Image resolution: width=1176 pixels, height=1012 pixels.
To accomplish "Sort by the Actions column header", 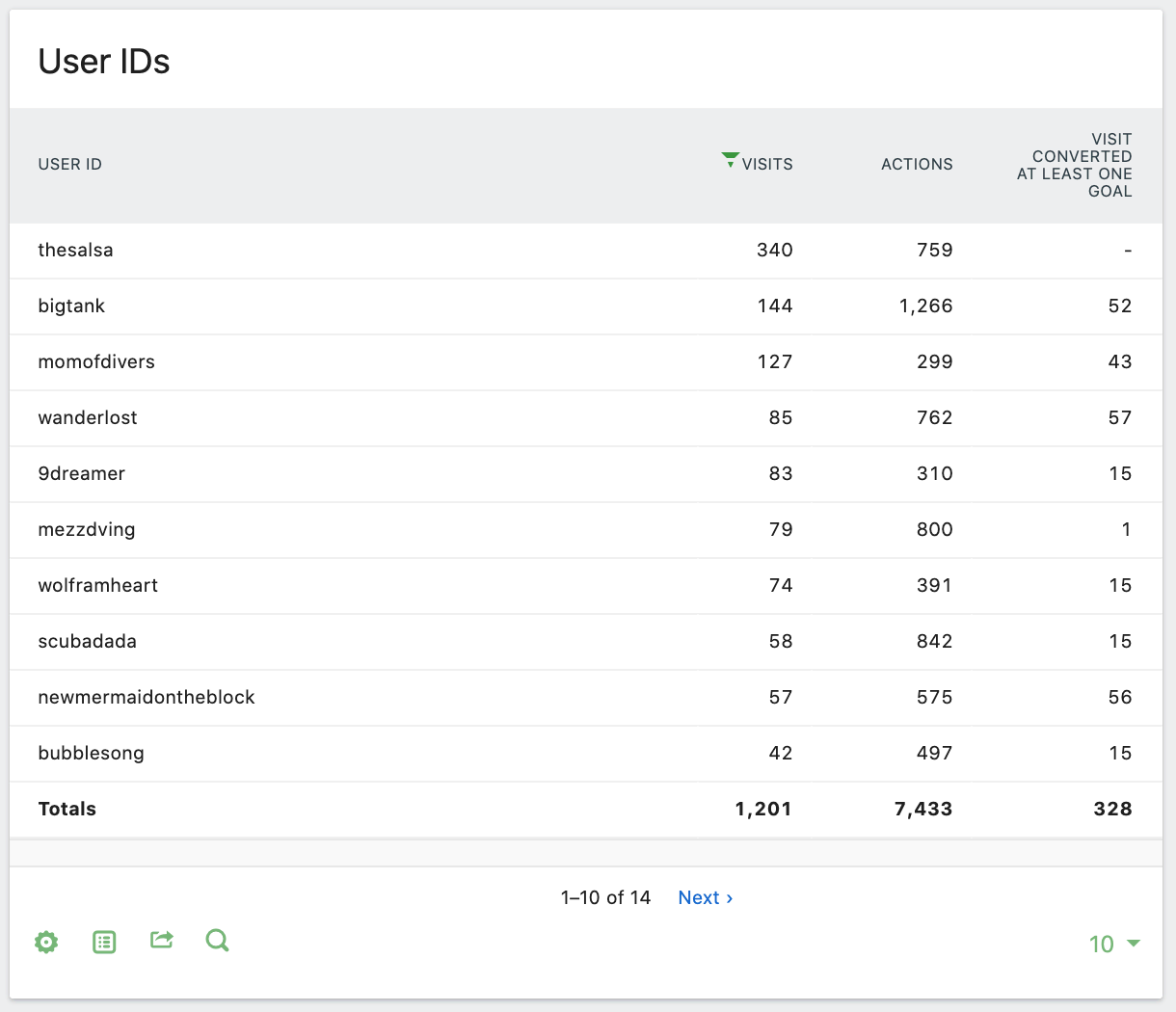I will pos(916,165).
